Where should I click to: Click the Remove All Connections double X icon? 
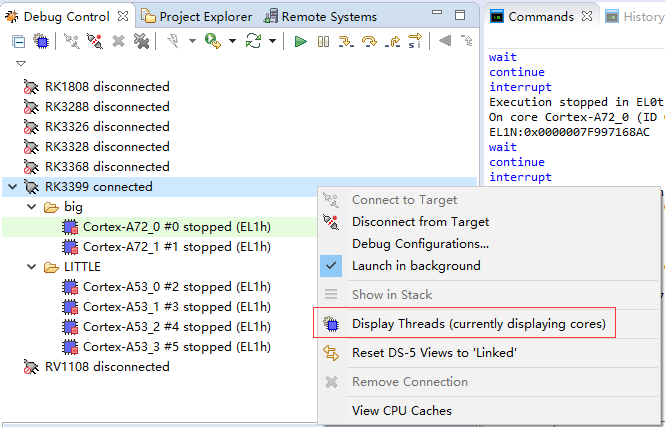point(142,41)
